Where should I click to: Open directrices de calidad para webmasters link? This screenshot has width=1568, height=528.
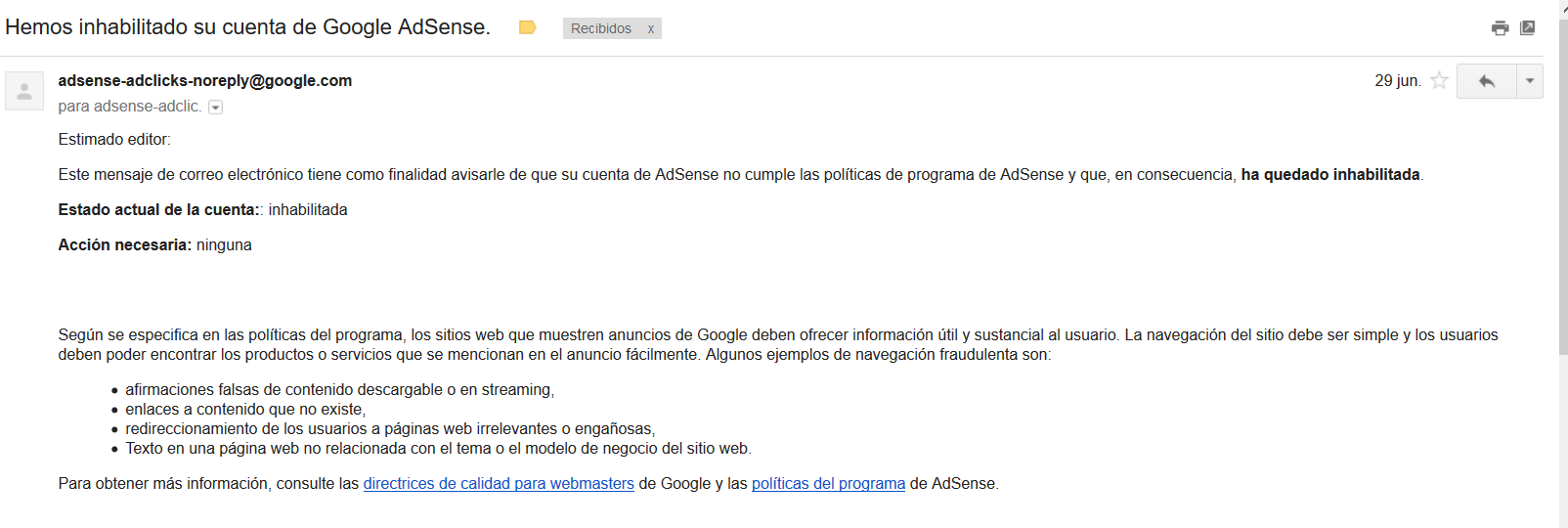tap(499, 483)
